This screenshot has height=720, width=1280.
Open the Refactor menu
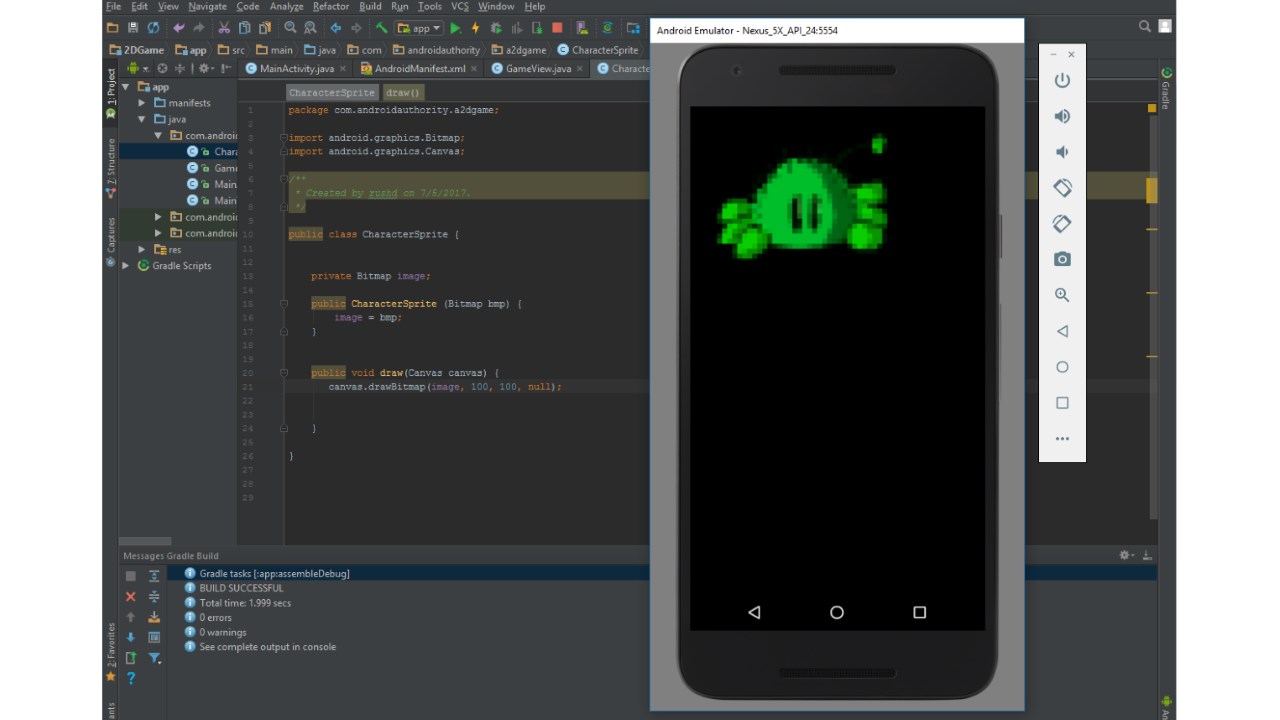click(331, 7)
